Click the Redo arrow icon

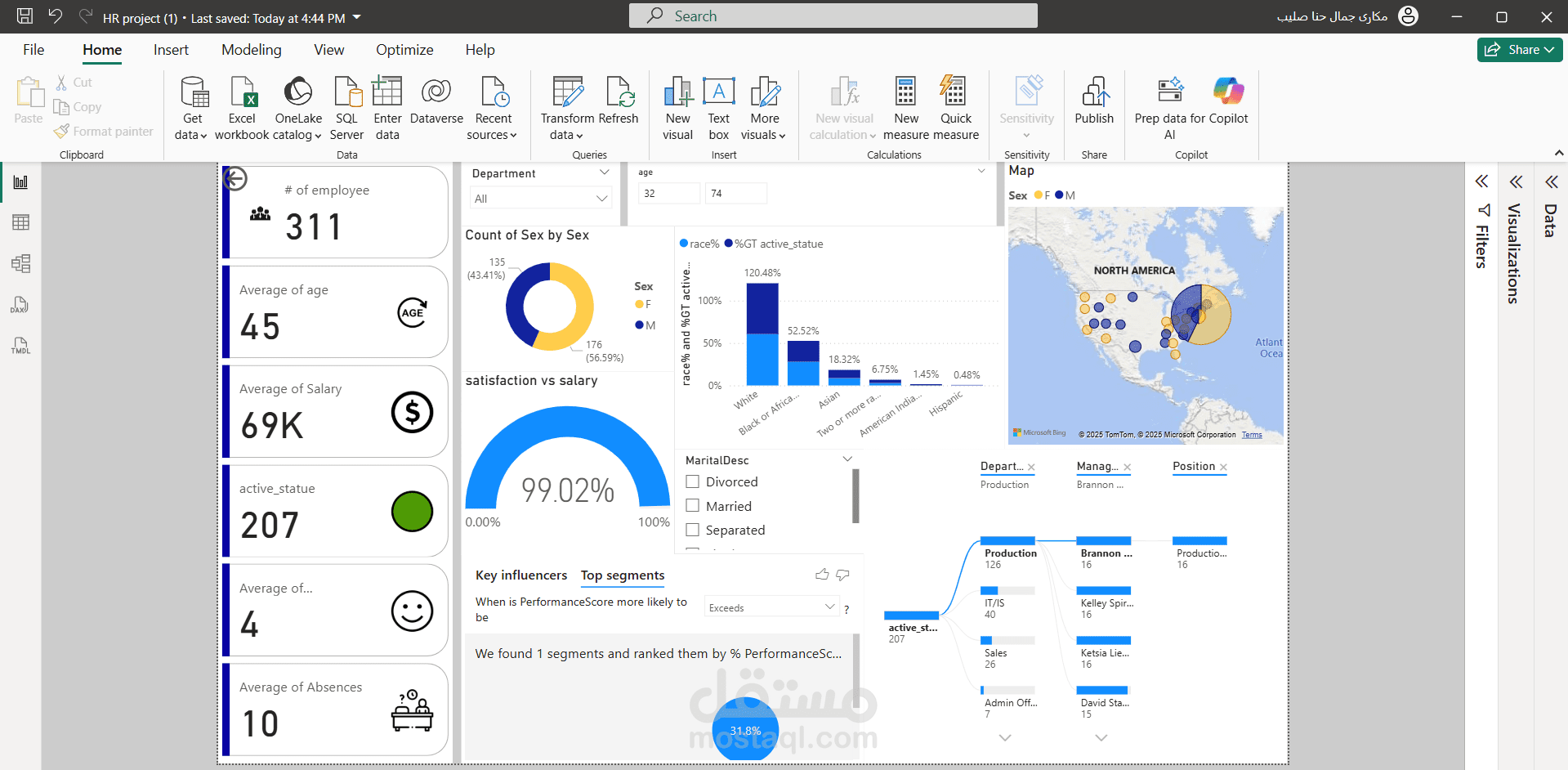(x=85, y=16)
